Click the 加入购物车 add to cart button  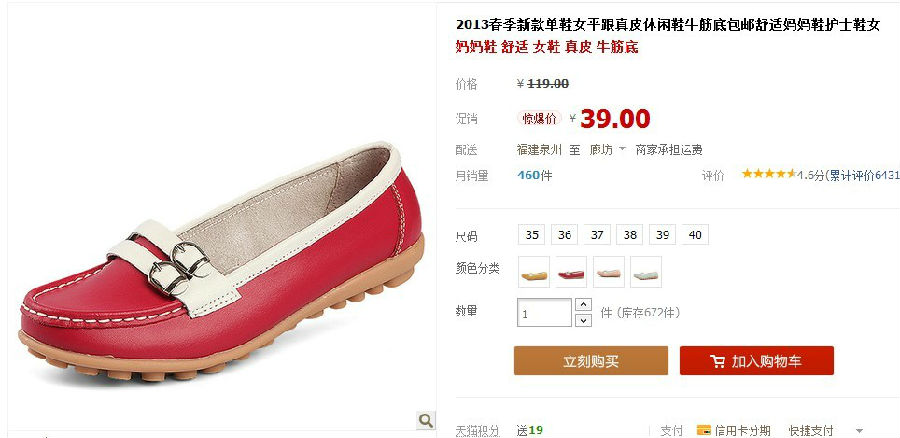[757, 361]
